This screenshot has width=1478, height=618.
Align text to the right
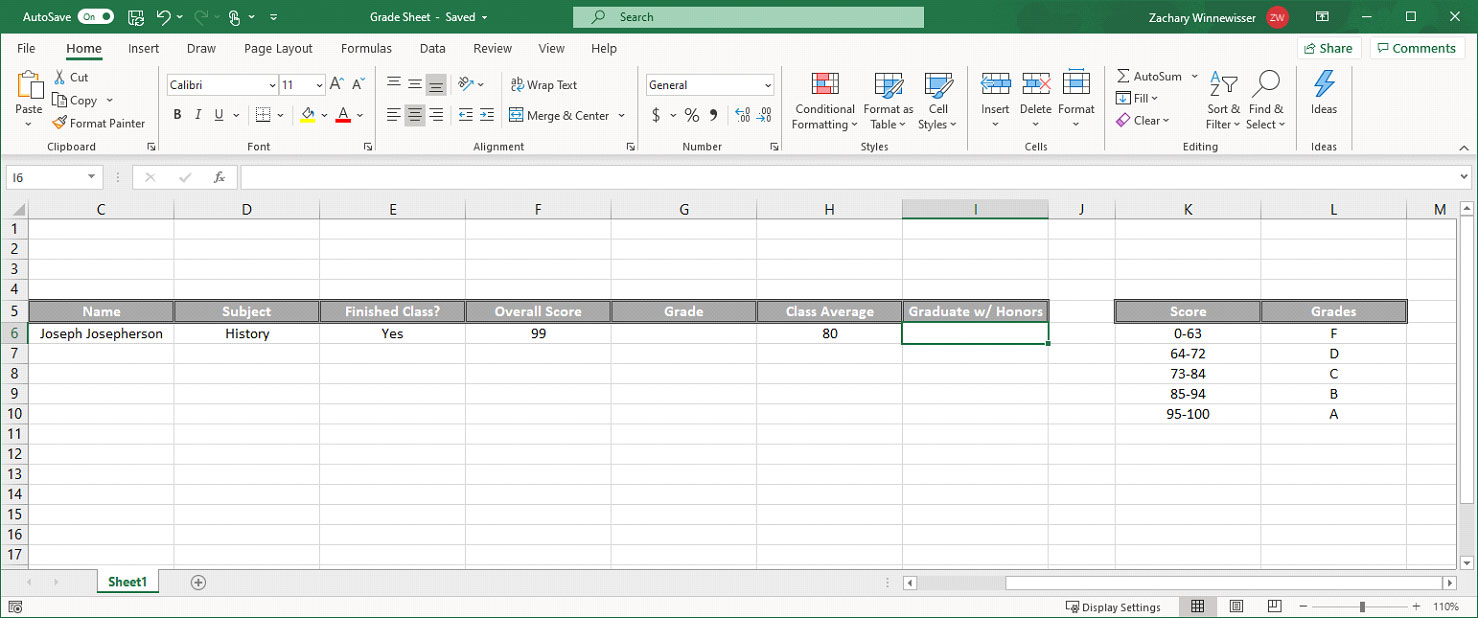[x=436, y=115]
